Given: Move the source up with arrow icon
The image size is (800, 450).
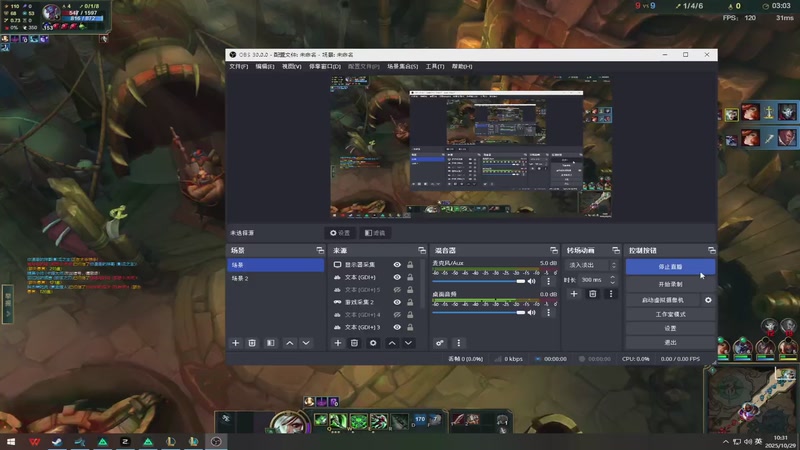Looking at the screenshot, I should click(392, 343).
